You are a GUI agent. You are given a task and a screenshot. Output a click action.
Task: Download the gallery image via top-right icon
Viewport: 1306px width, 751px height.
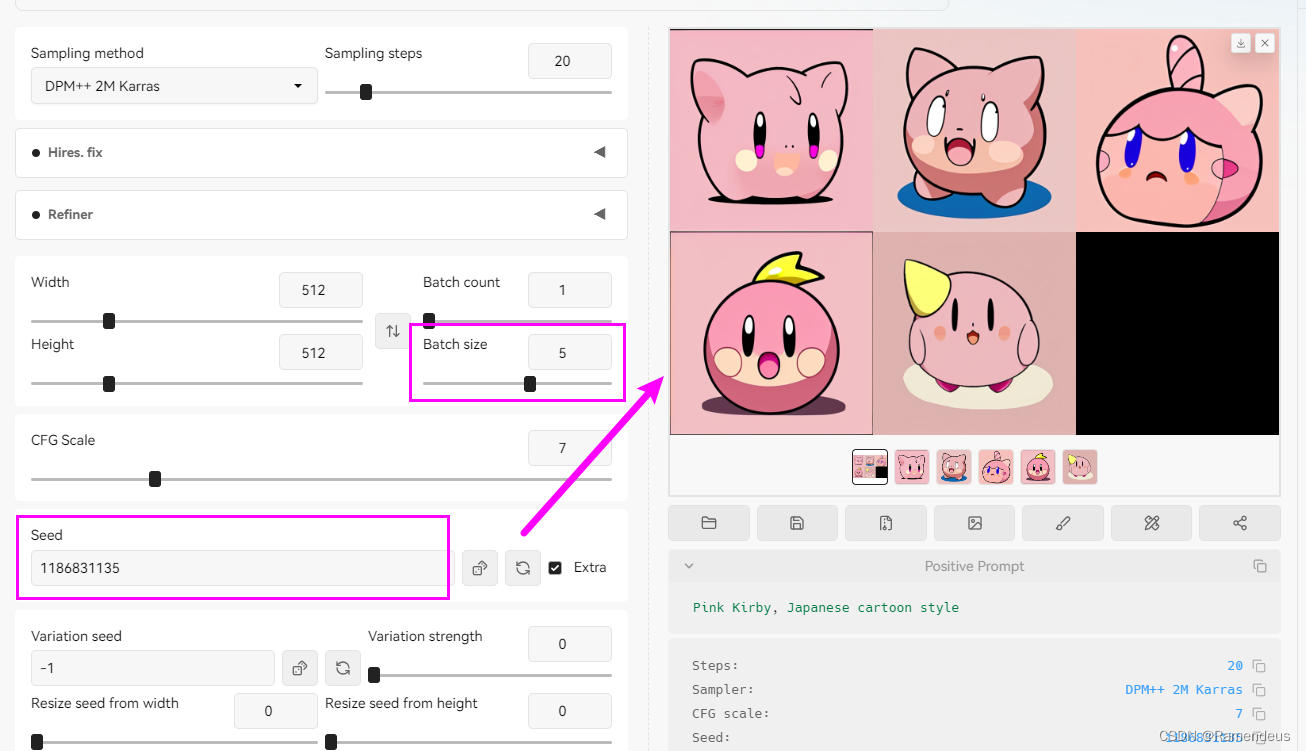tap(1240, 43)
